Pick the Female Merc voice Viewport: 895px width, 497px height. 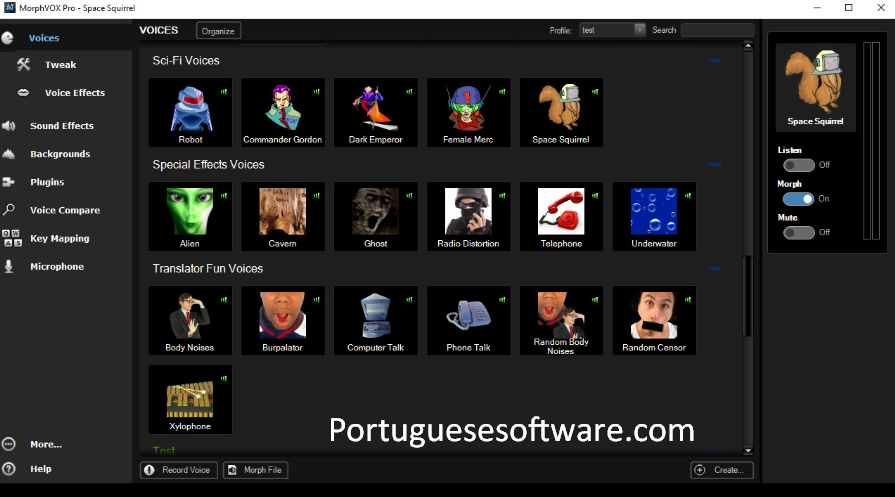[x=468, y=112]
